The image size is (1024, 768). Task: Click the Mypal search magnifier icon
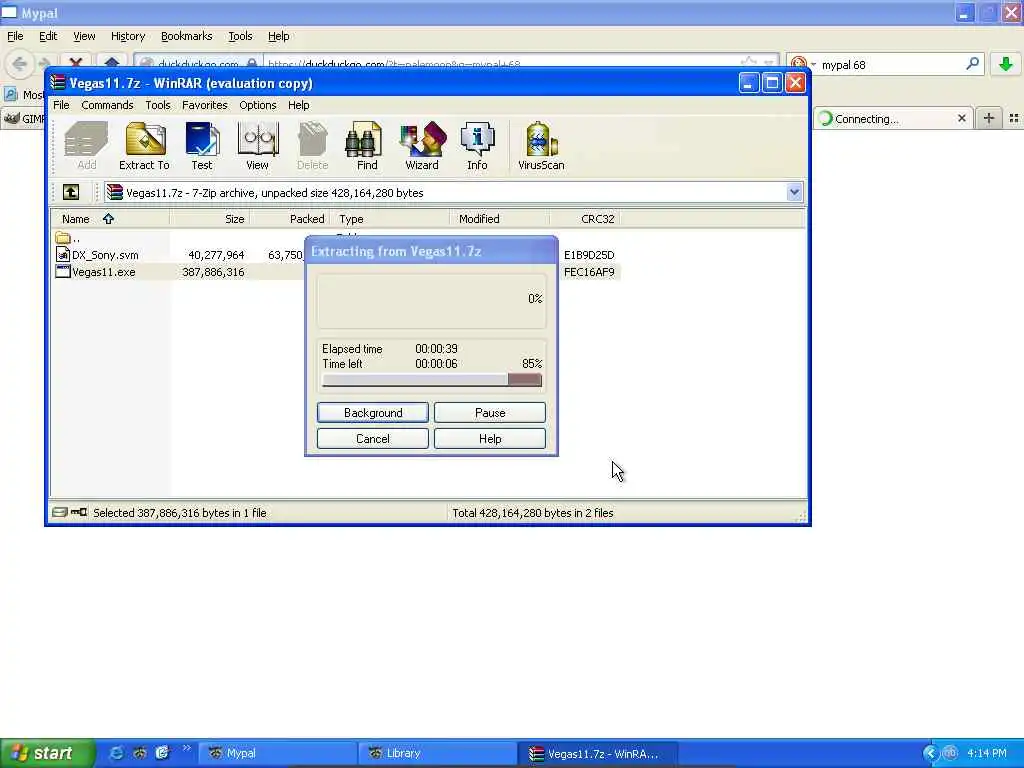[x=972, y=64]
